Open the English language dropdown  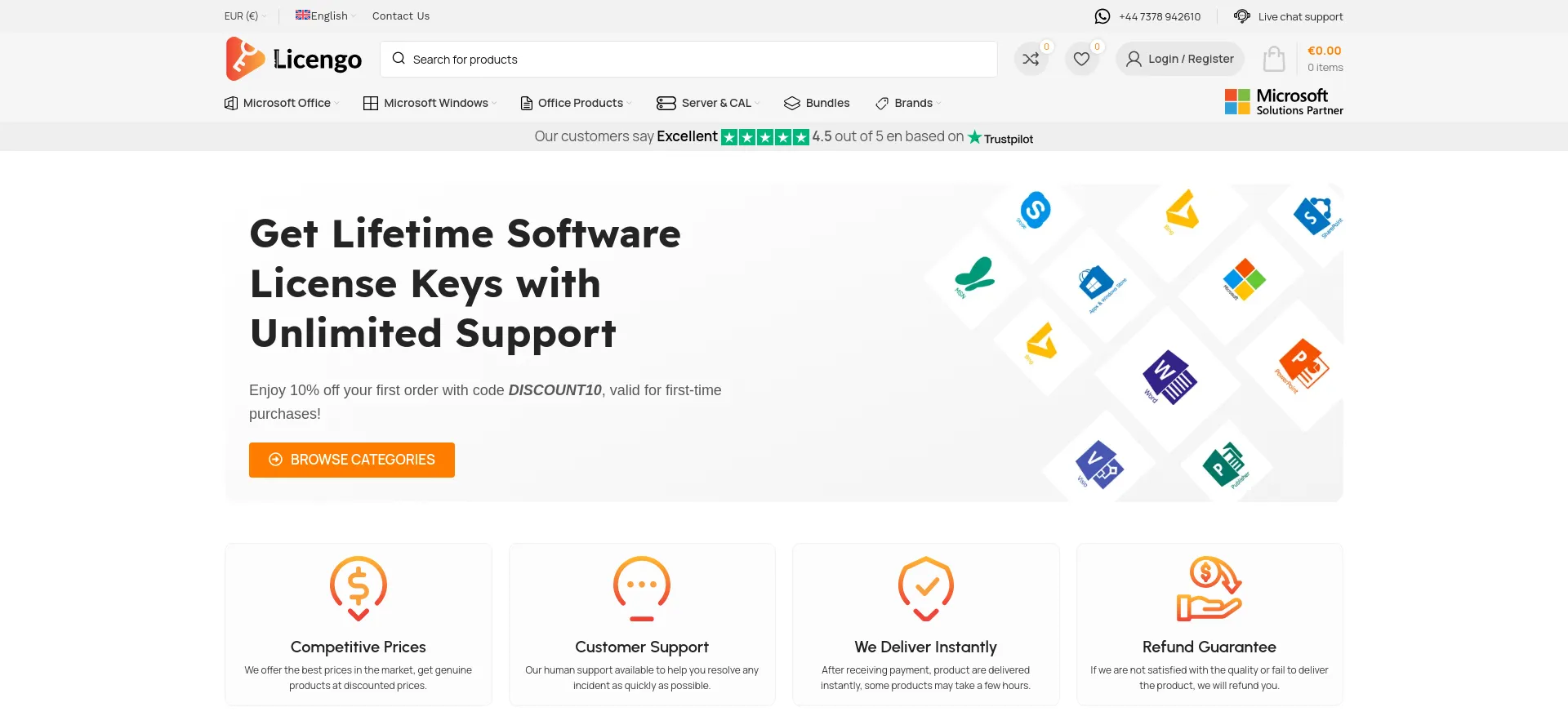click(x=327, y=16)
